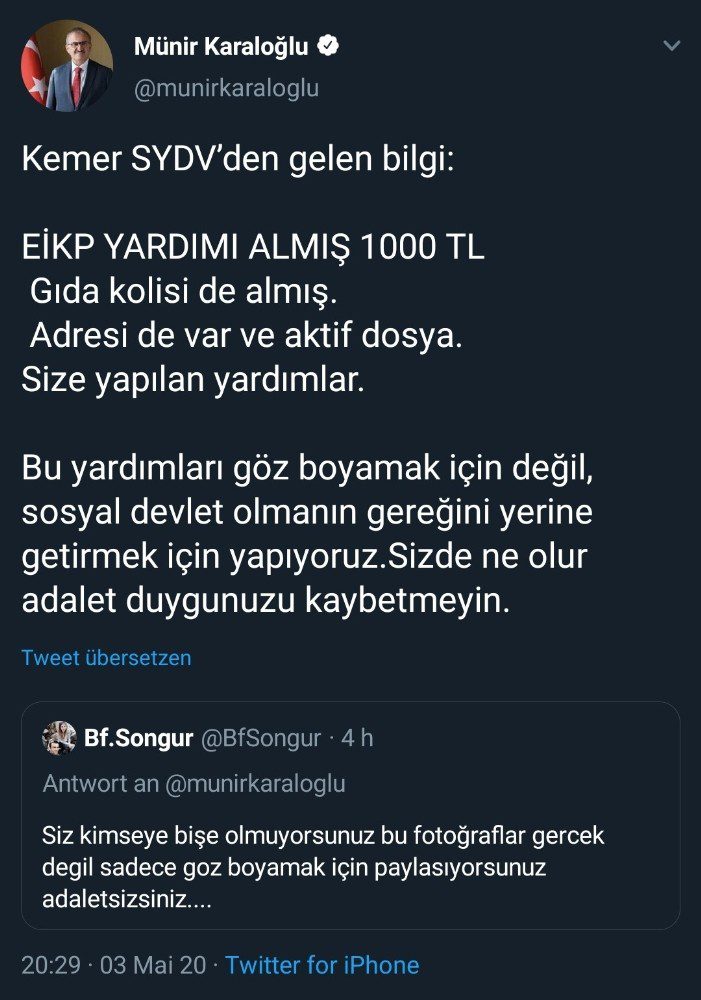This screenshot has width=701, height=1000.
Task: Click the "4 h" timestamp of quoted tweet
Action: pos(357,739)
